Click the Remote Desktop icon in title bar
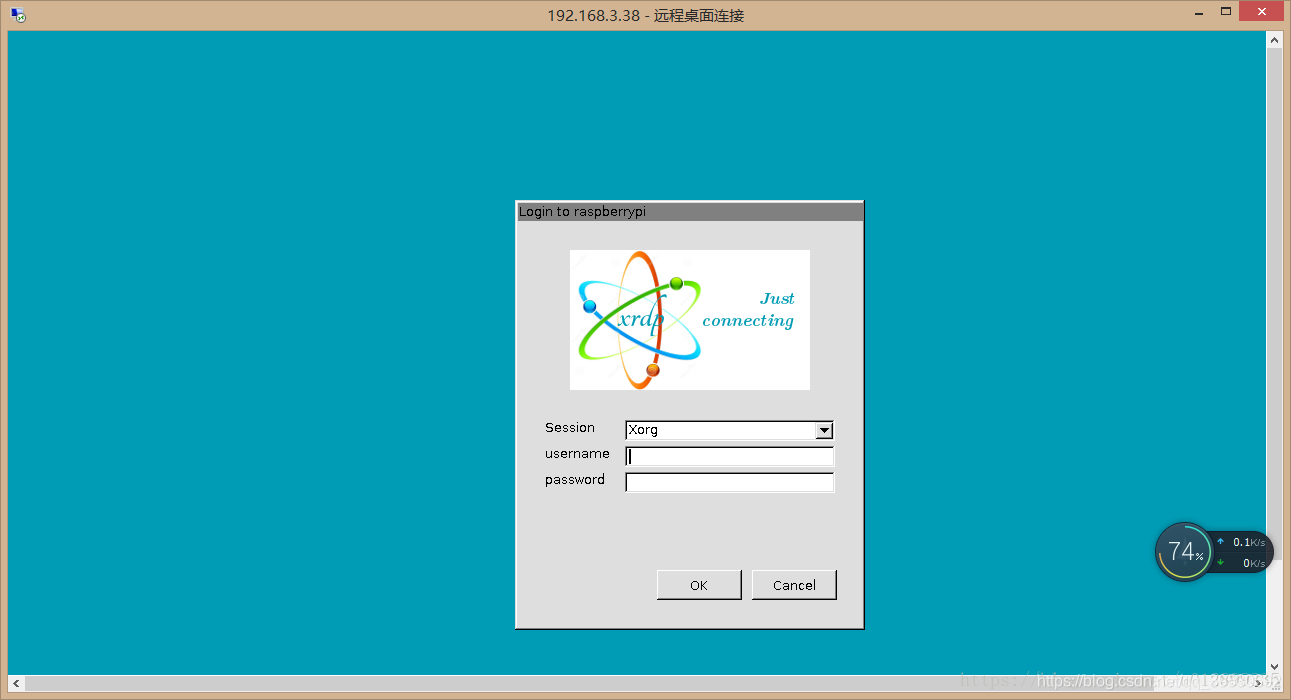The width and height of the screenshot is (1291, 700). pos(17,15)
